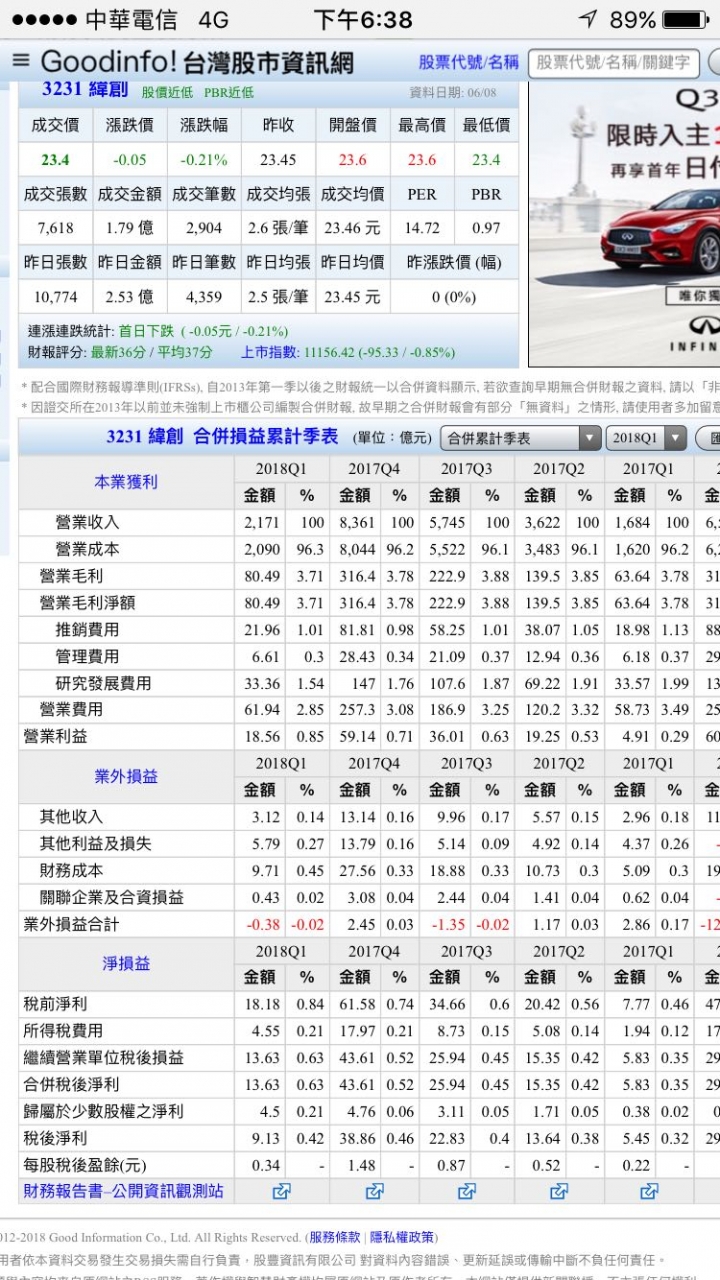Click the 本業獲利 section header
This screenshot has height=1280, width=720.
pyautogui.click(x=126, y=482)
